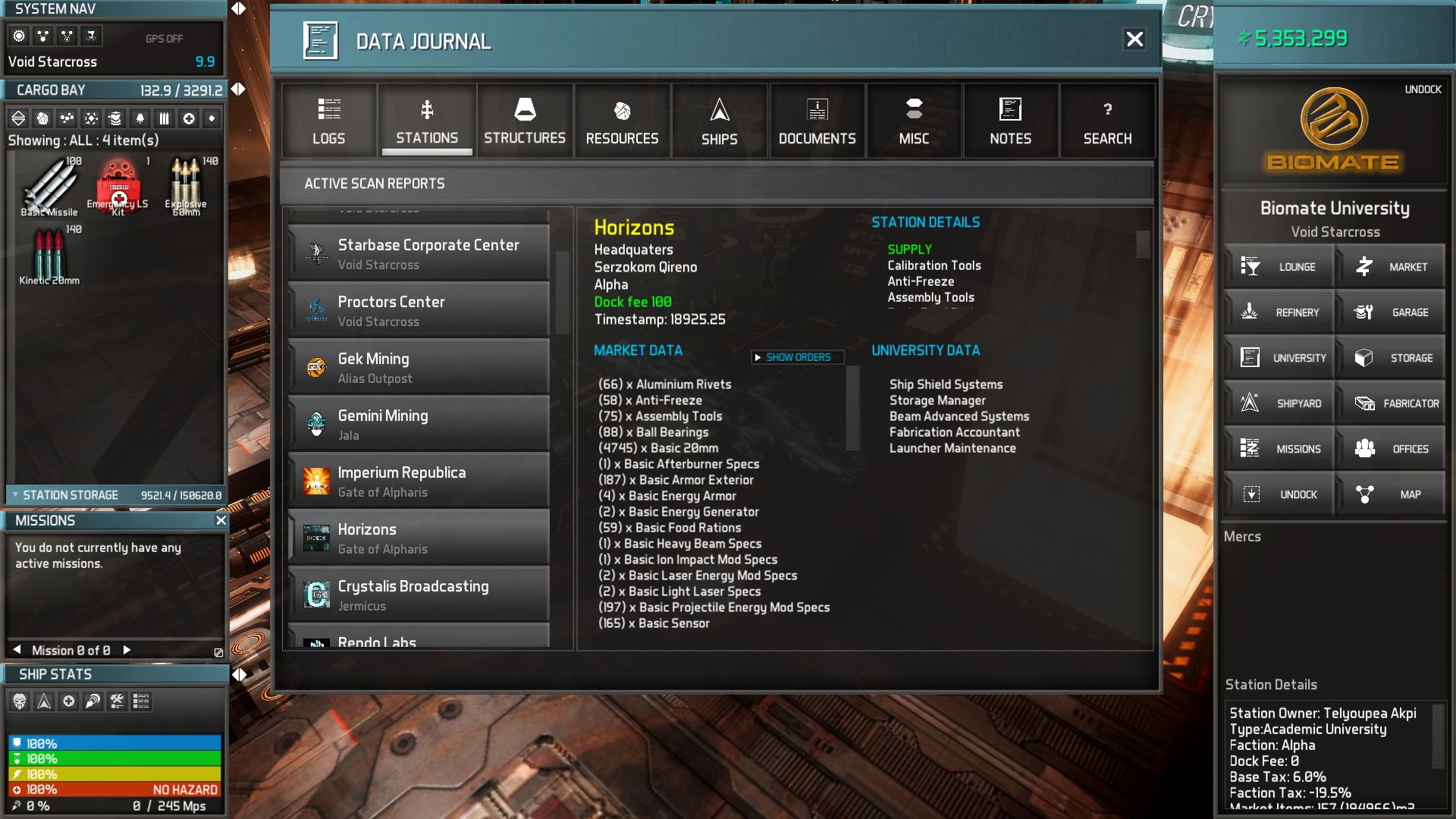This screenshot has height=819, width=1456.
Task: Select Gemini Mining in Jala
Action: 419,423
